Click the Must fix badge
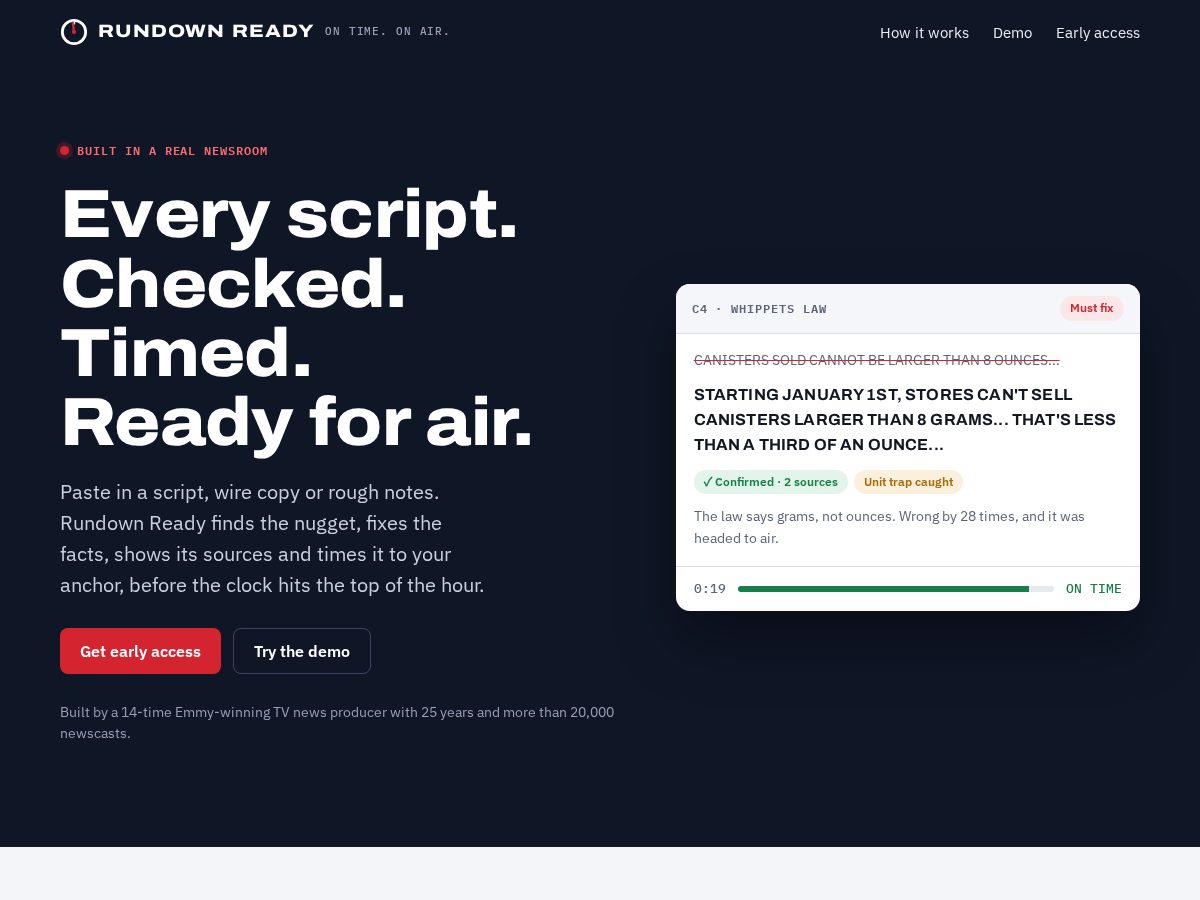 coord(1091,308)
